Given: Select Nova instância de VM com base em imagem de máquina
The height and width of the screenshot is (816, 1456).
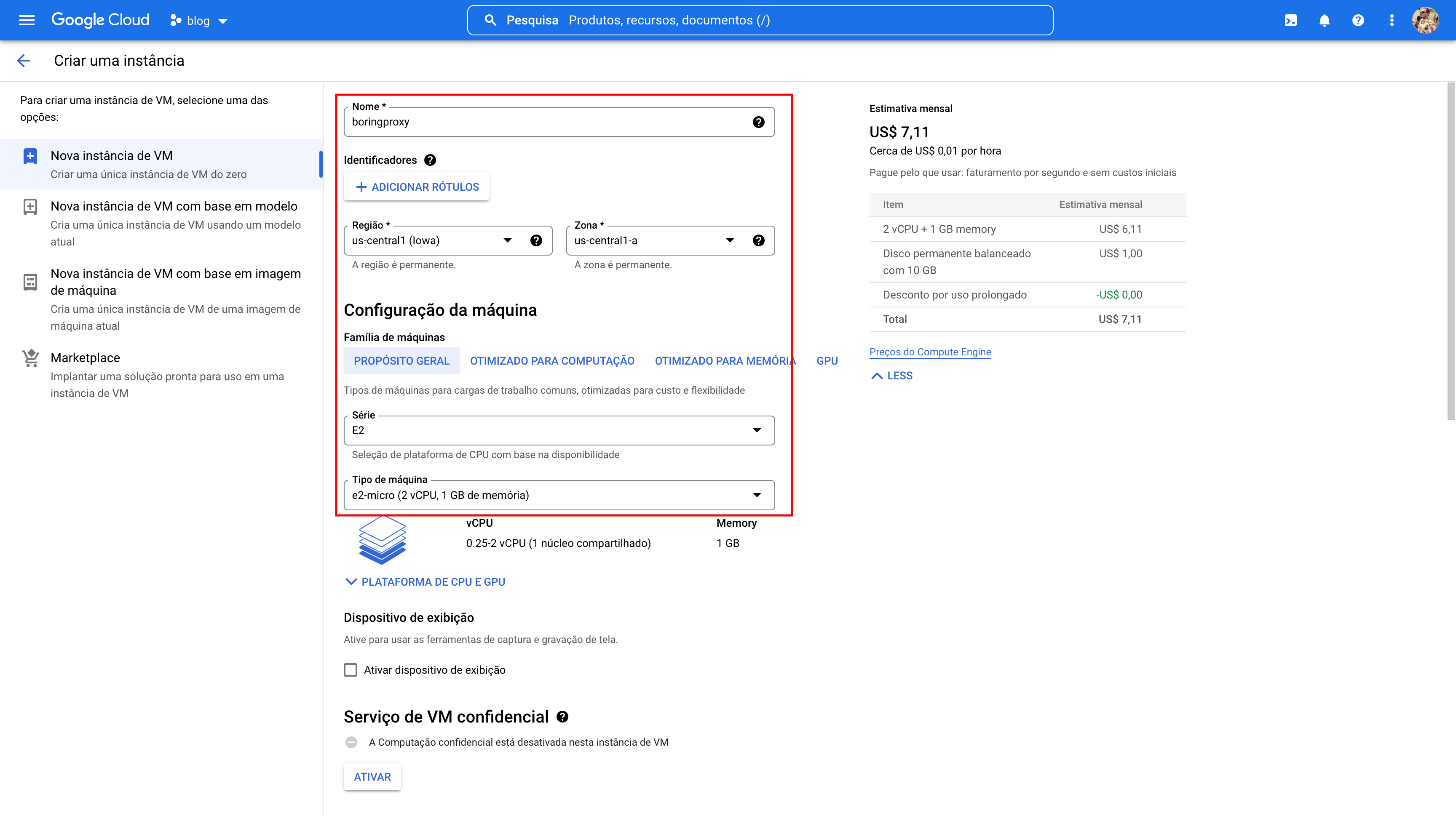Looking at the screenshot, I should coord(161,299).
